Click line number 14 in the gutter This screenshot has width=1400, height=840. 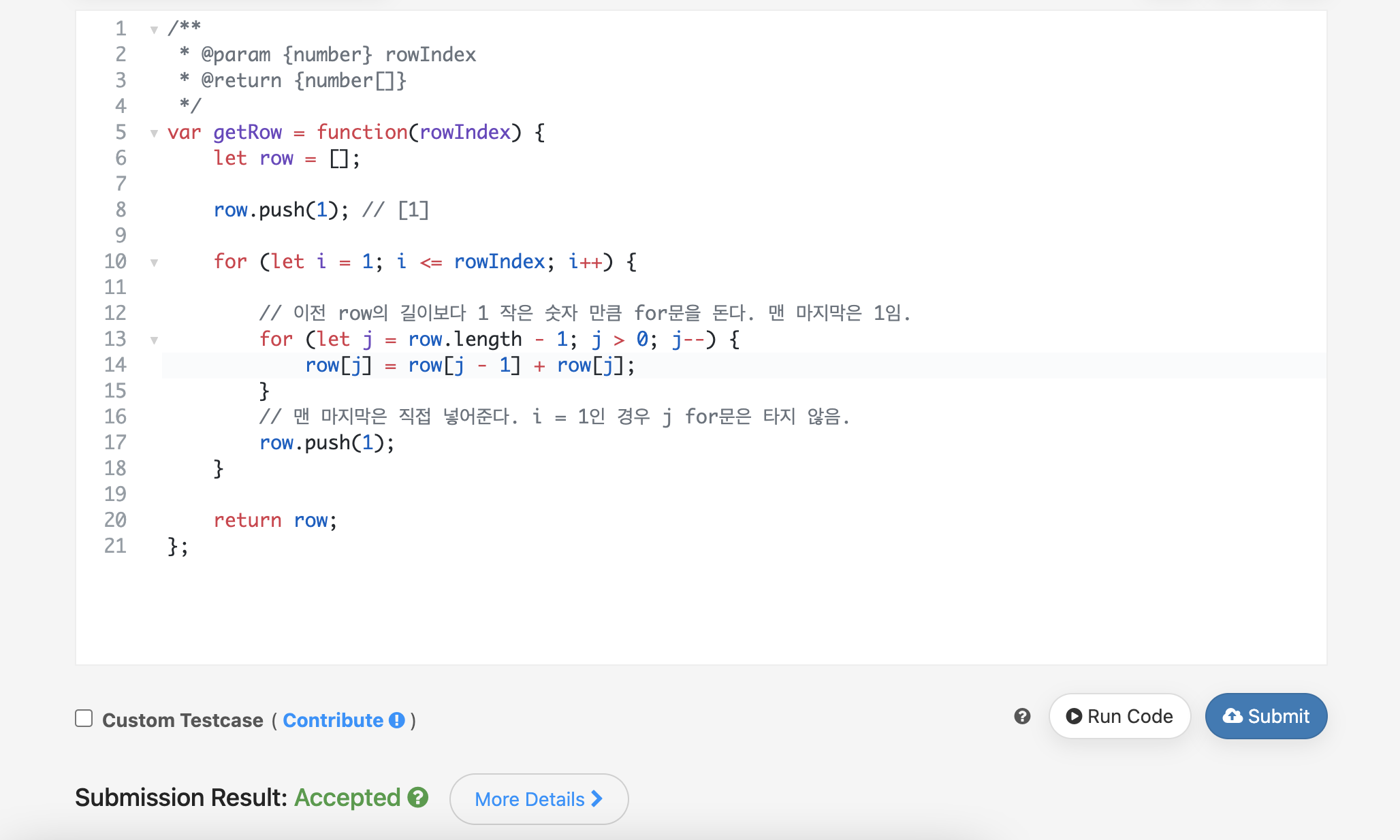(115, 365)
